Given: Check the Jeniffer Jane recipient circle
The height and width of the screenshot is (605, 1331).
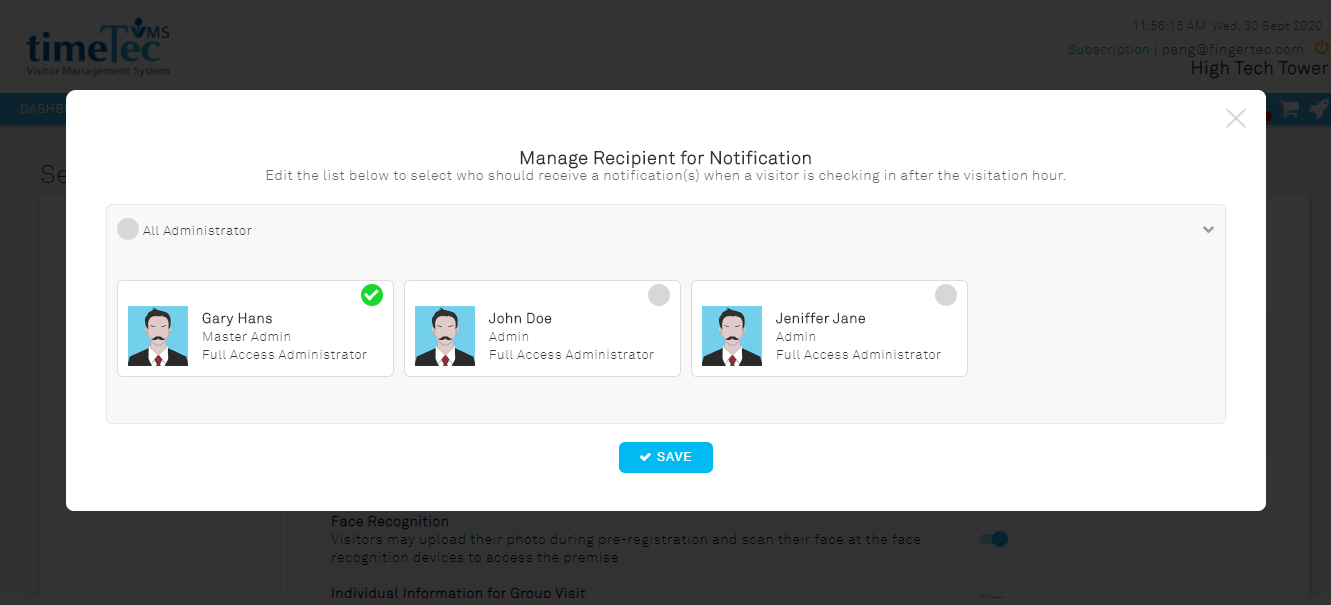Looking at the screenshot, I should 946,295.
